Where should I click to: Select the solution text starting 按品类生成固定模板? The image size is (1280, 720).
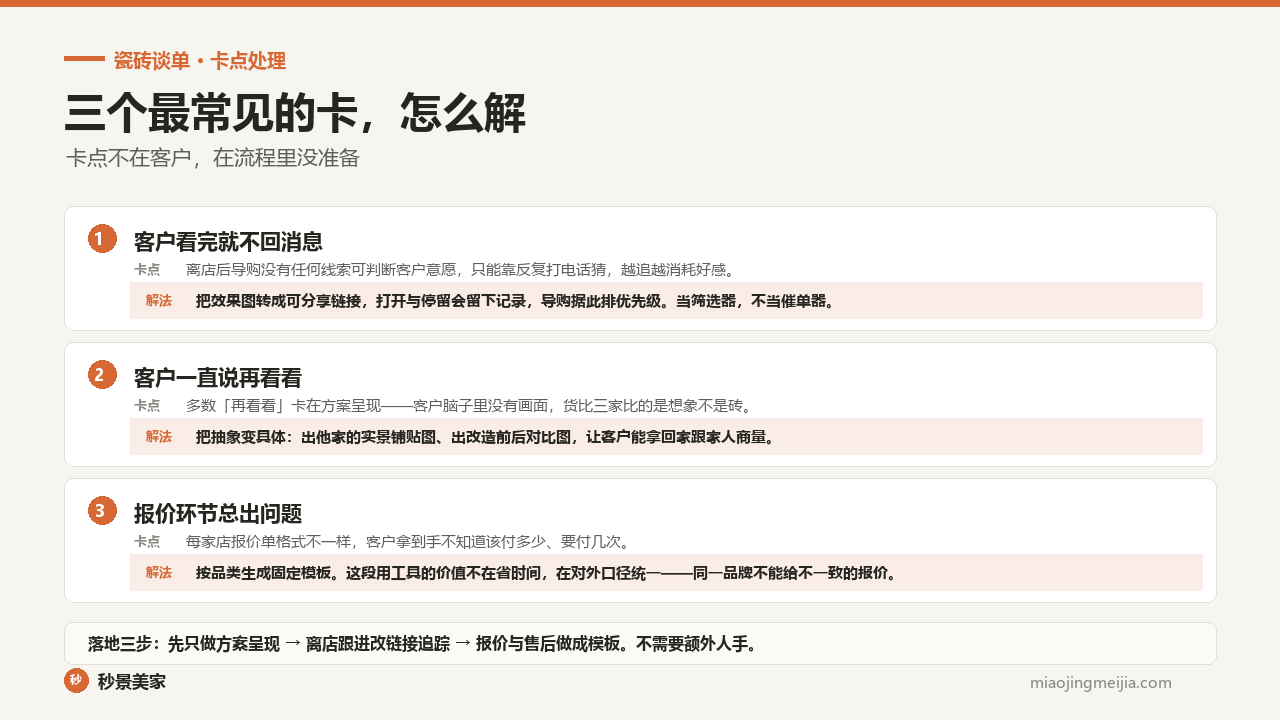[547, 573]
